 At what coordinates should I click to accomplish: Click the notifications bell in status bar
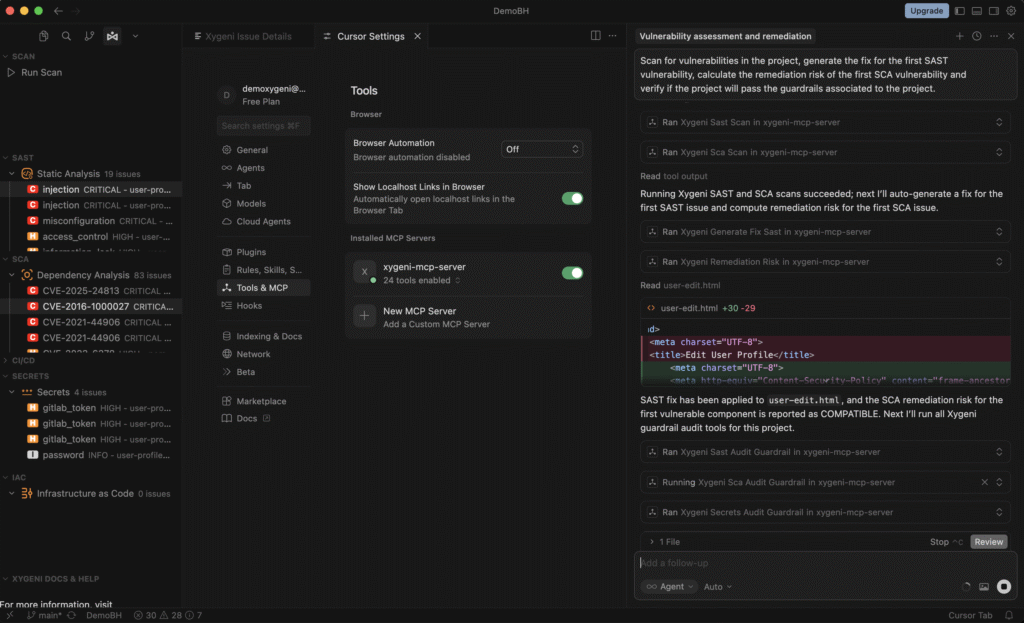tap(1009, 615)
